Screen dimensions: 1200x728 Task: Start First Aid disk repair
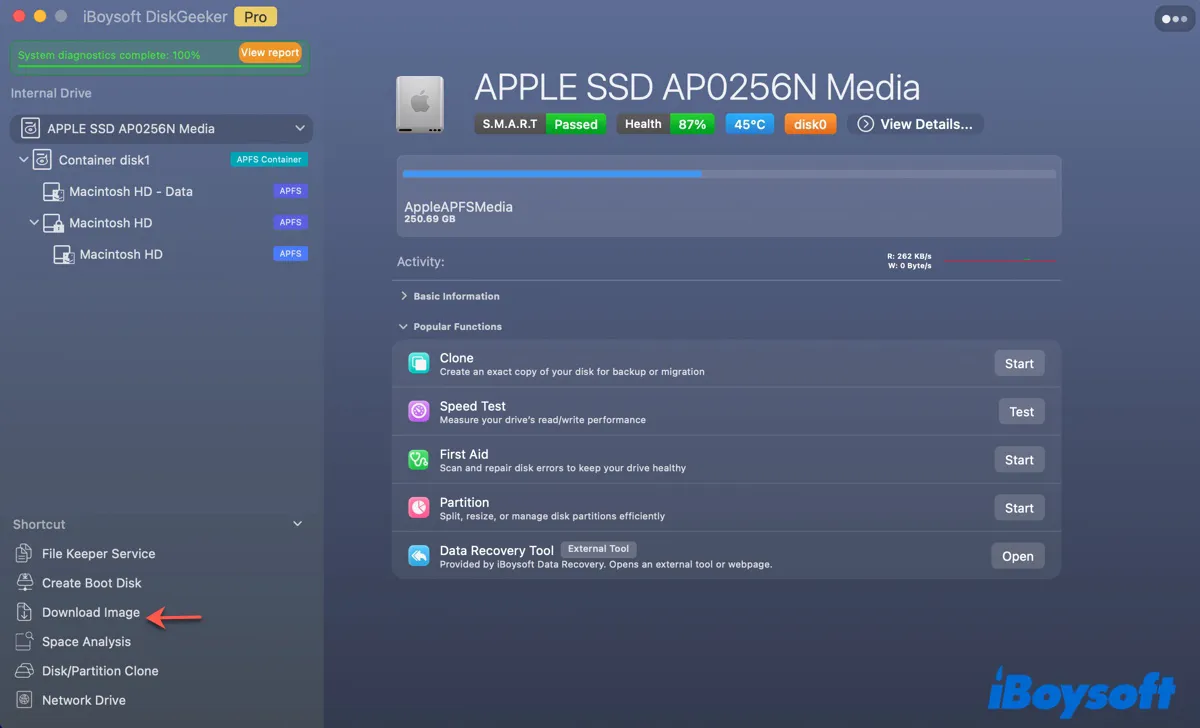pyautogui.click(x=1019, y=460)
